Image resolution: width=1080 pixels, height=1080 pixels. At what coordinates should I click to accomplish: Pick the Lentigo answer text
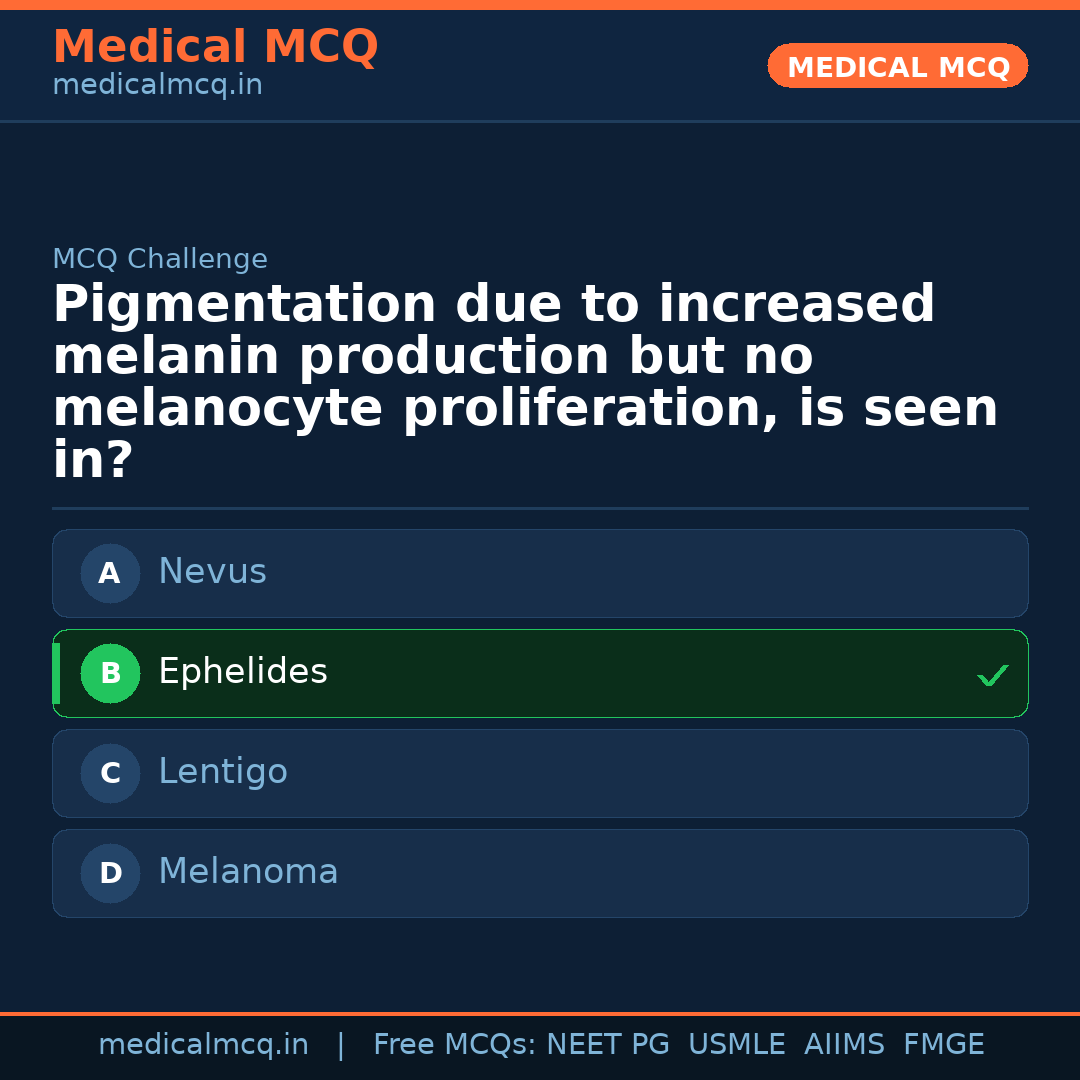click(223, 772)
